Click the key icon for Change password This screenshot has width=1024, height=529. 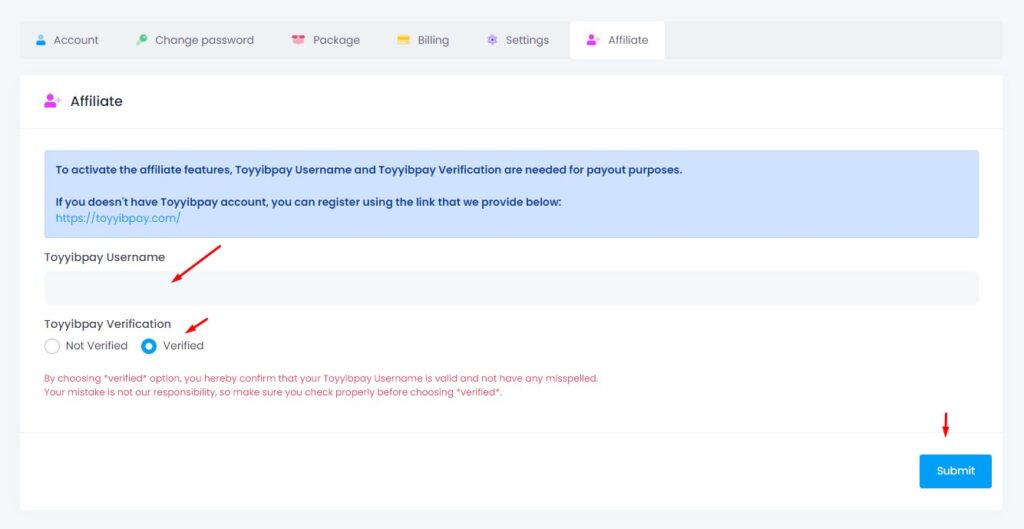coord(142,40)
